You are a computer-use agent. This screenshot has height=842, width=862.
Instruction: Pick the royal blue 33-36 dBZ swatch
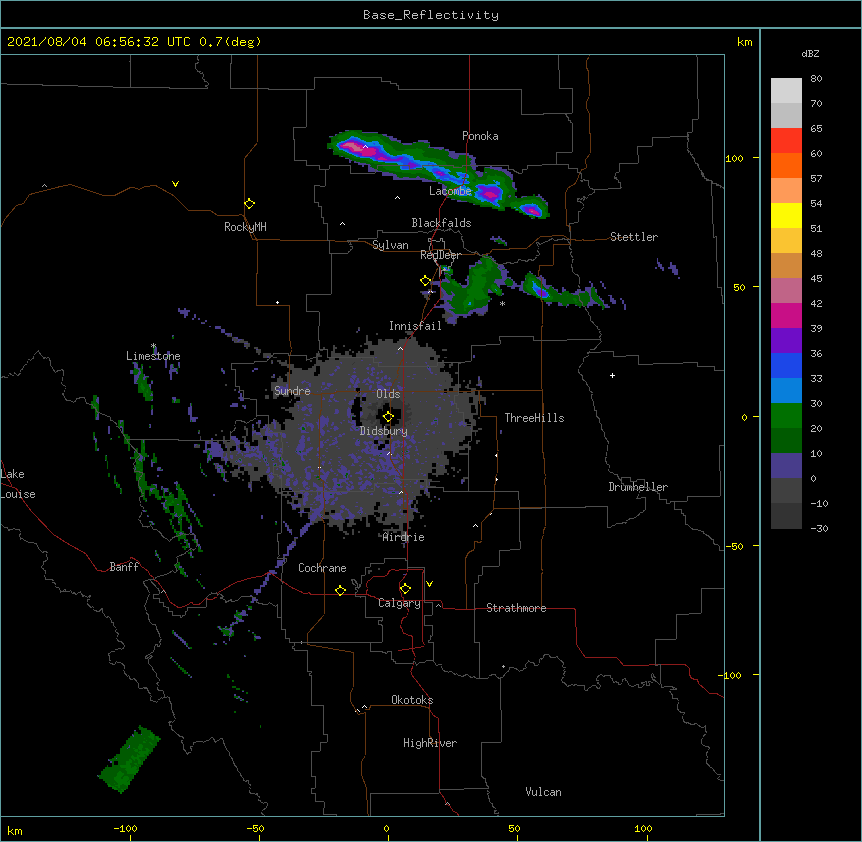click(x=786, y=365)
